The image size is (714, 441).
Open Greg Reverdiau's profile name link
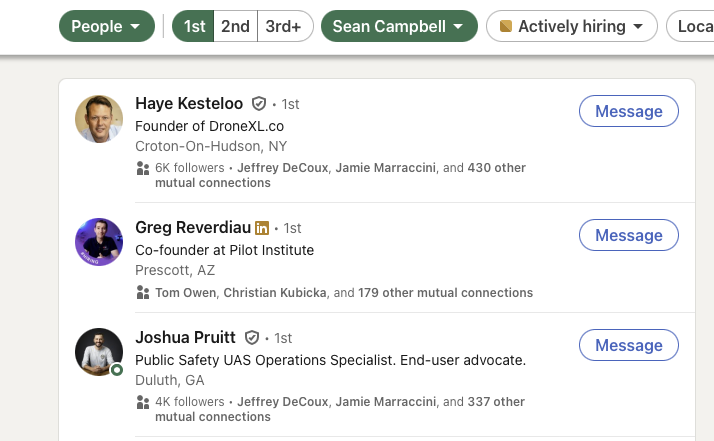point(193,227)
